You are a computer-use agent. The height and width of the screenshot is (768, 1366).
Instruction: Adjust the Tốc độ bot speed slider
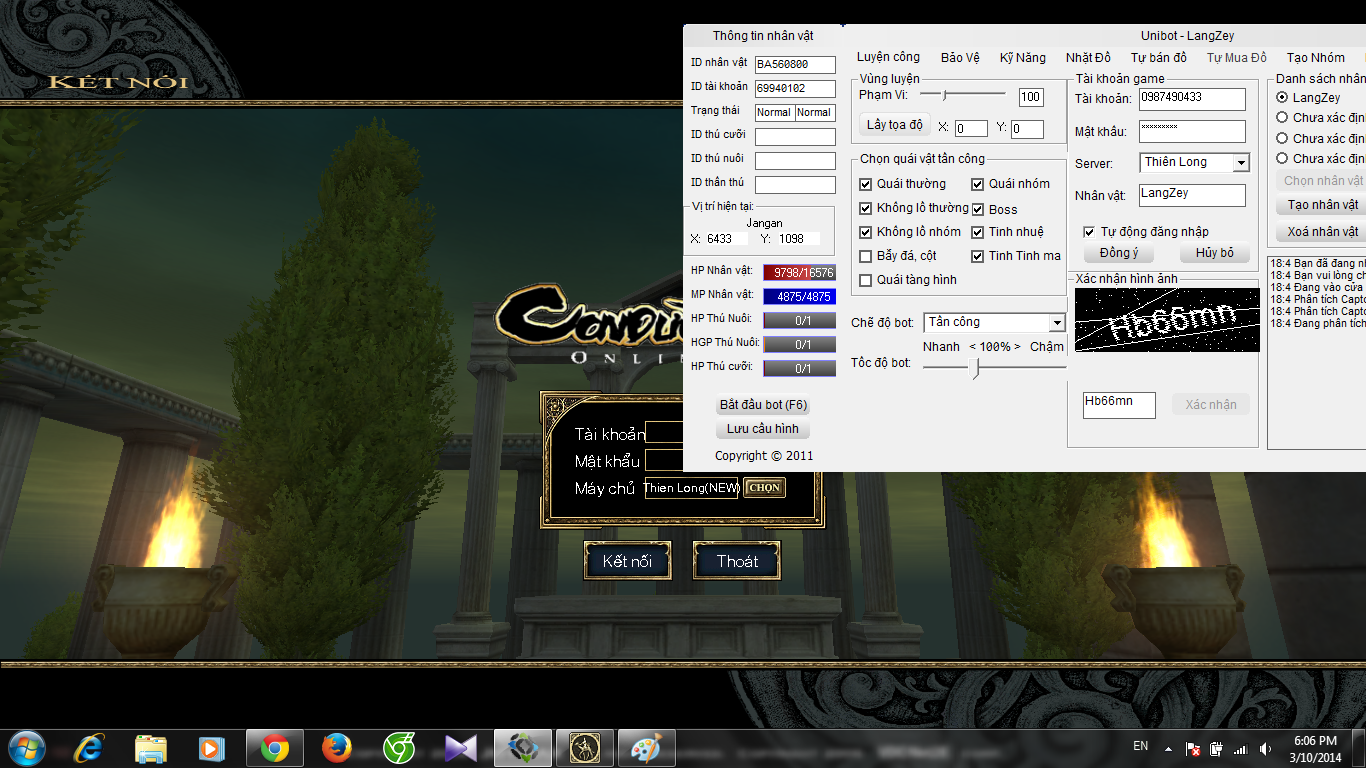976,368
